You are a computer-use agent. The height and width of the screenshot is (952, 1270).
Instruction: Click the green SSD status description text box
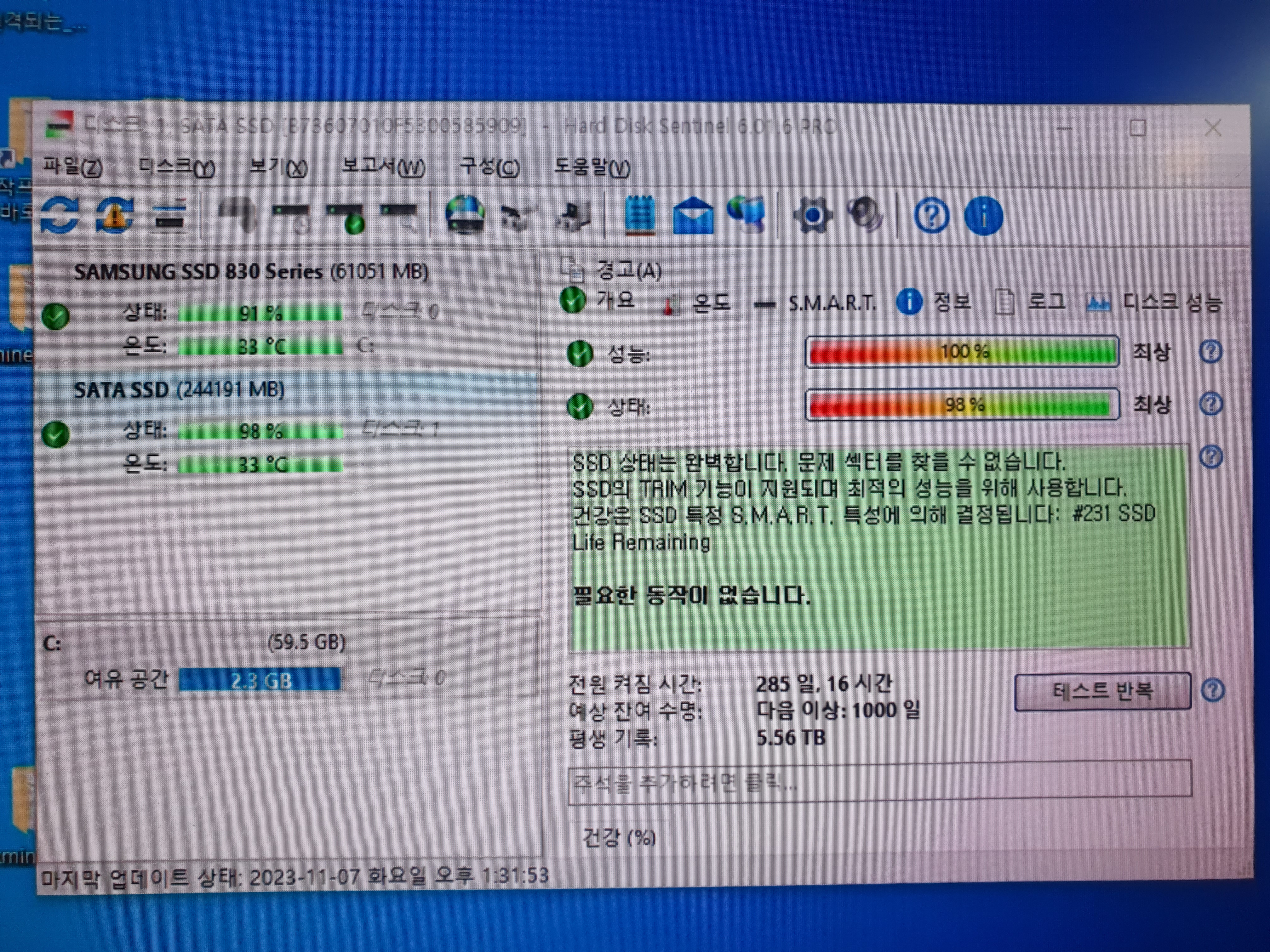[879, 548]
